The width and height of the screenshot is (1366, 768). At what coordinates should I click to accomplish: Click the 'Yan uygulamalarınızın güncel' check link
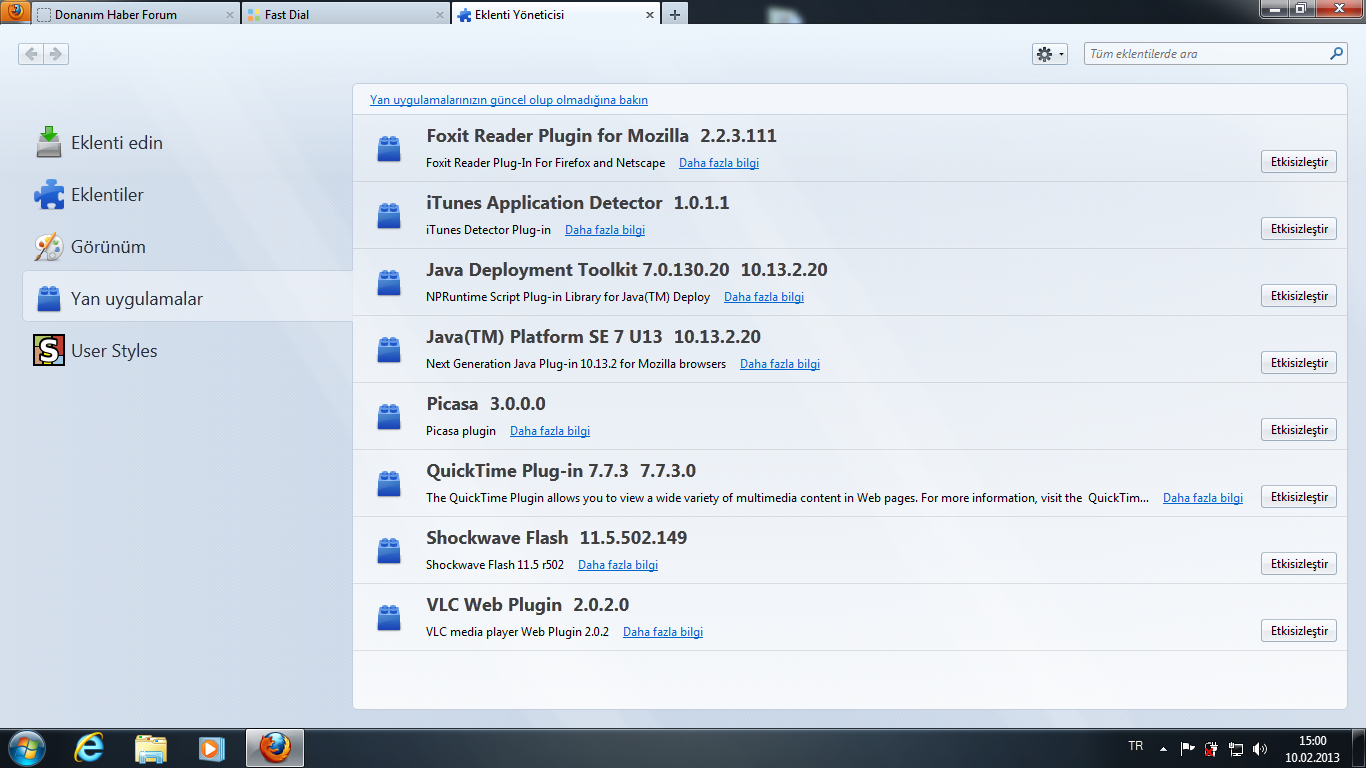click(509, 100)
